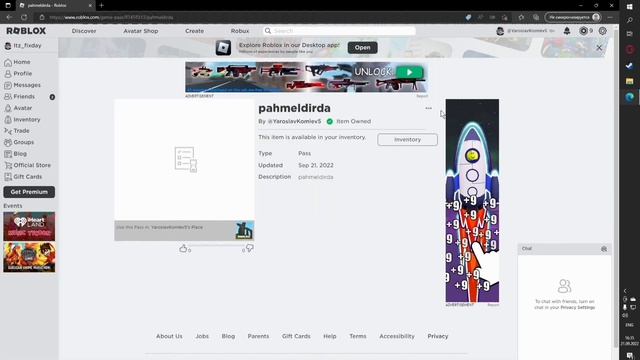Click the Roblox logo
Image resolution: width=640 pixels, height=360 pixels.
tap(26, 31)
